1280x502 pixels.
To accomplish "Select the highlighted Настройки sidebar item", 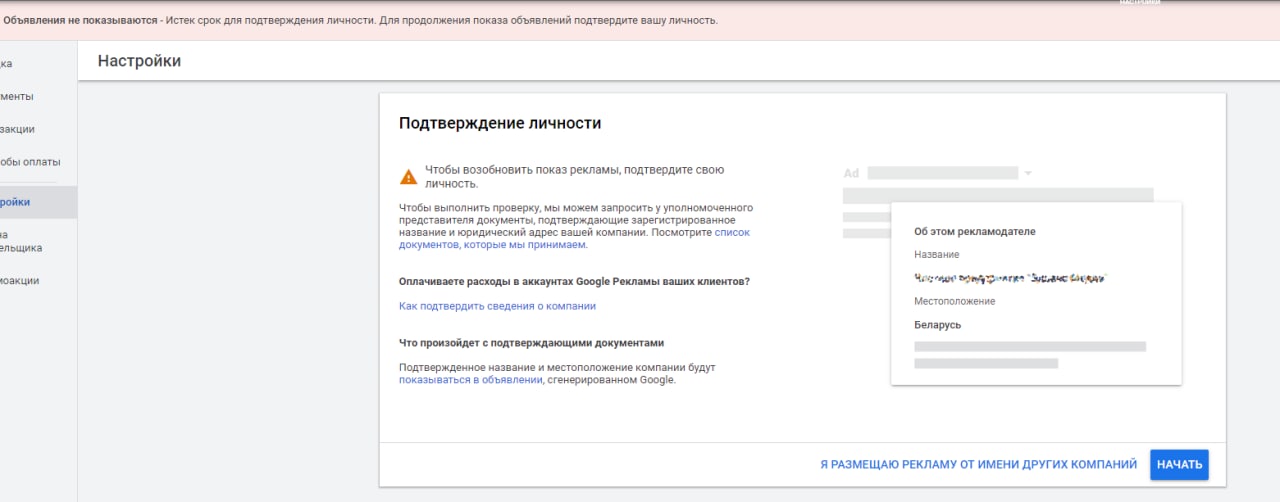I will click(x=38, y=202).
